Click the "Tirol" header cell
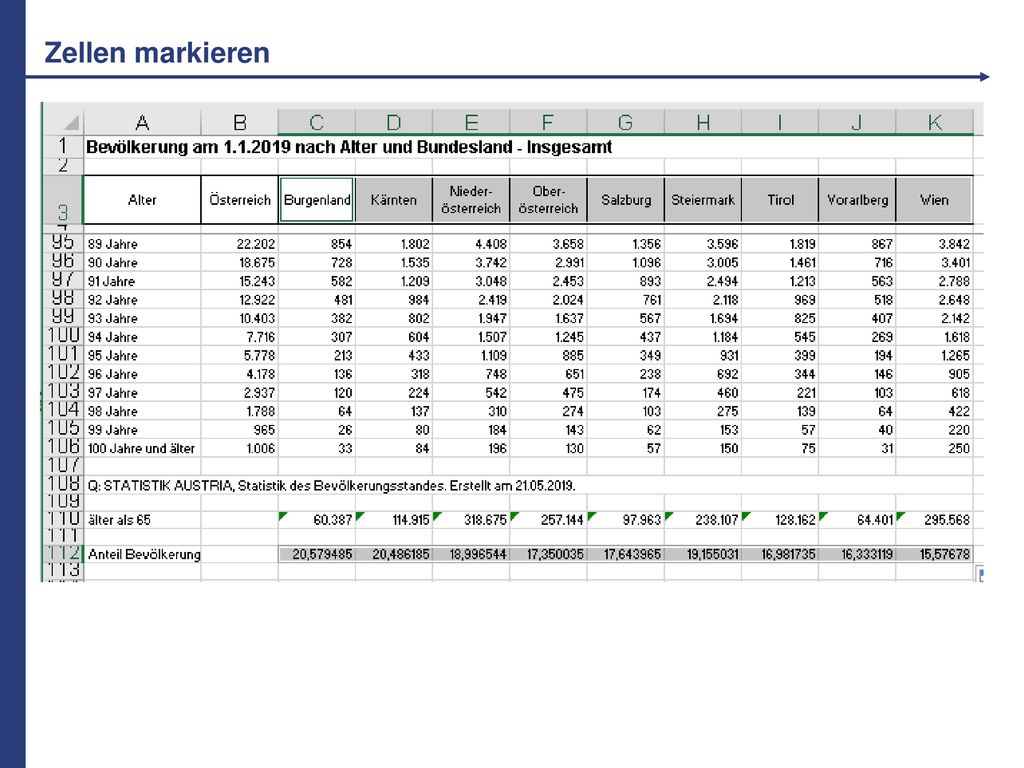This screenshot has width=1024, height=768. [x=780, y=200]
